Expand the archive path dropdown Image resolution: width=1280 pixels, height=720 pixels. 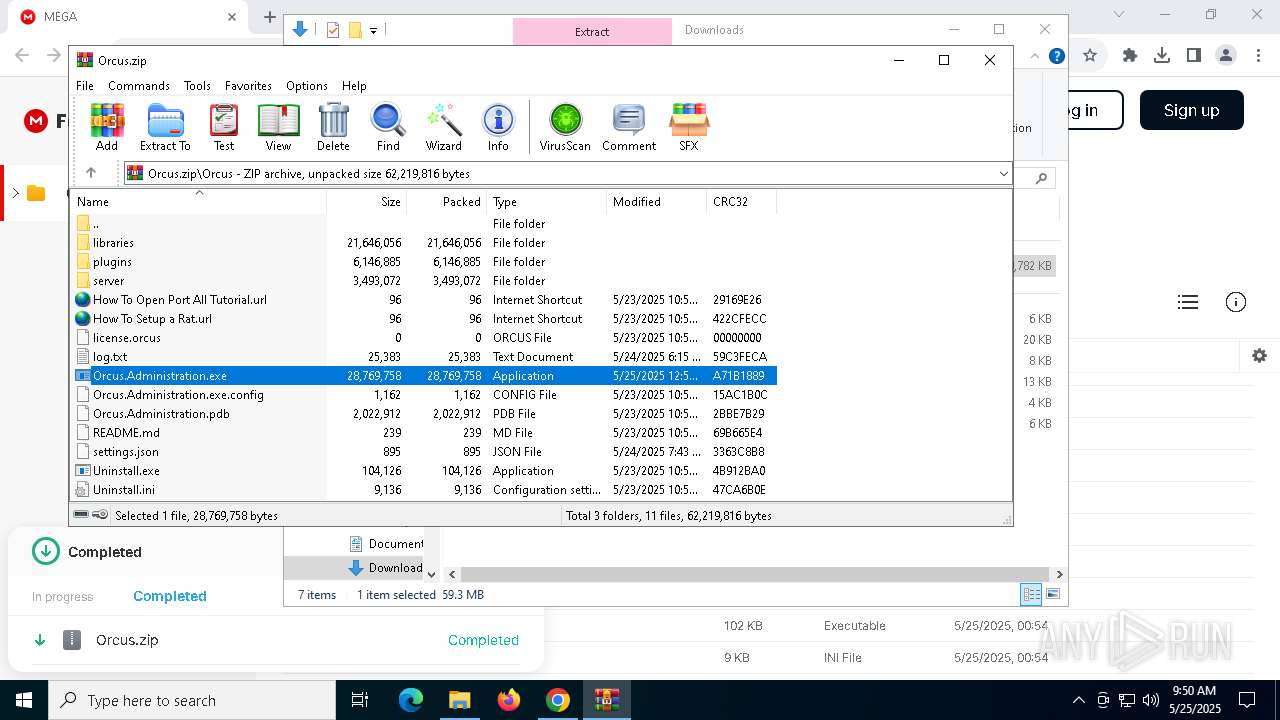coord(1003,174)
